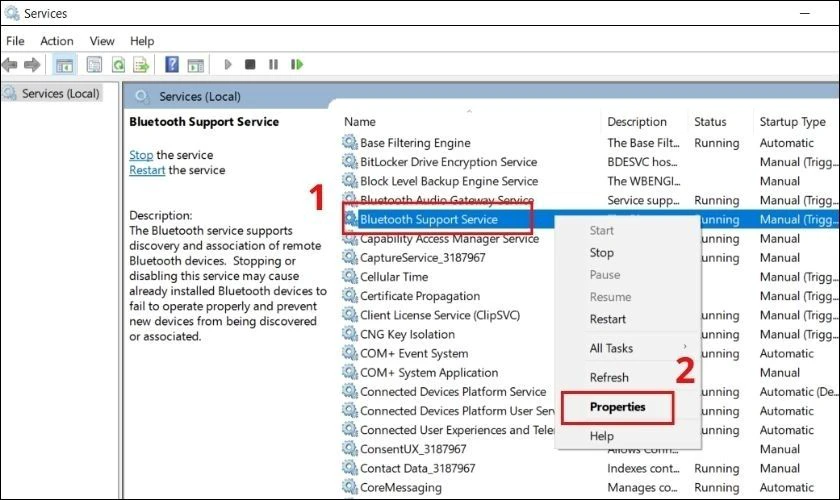The height and width of the screenshot is (500, 840).
Task: Choose Stop in the context menu
Action: [602, 252]
